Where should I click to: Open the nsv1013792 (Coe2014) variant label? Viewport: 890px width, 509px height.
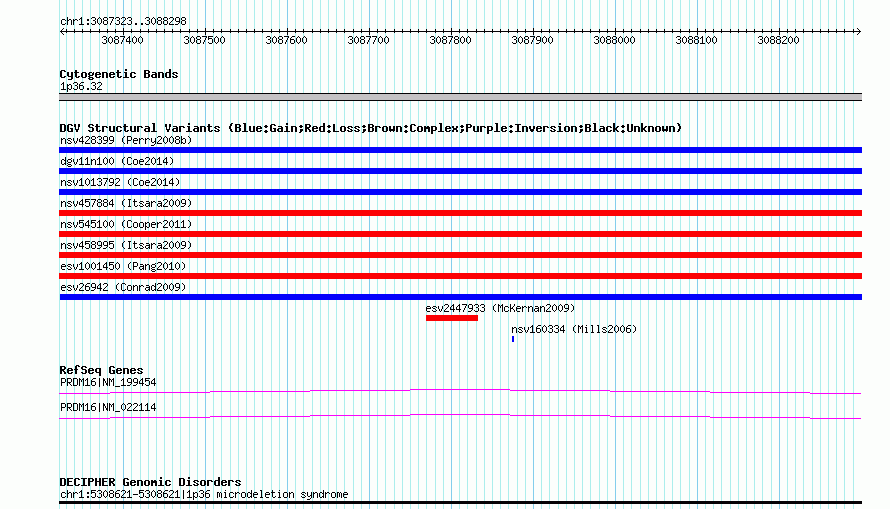(x=120, y=182)
